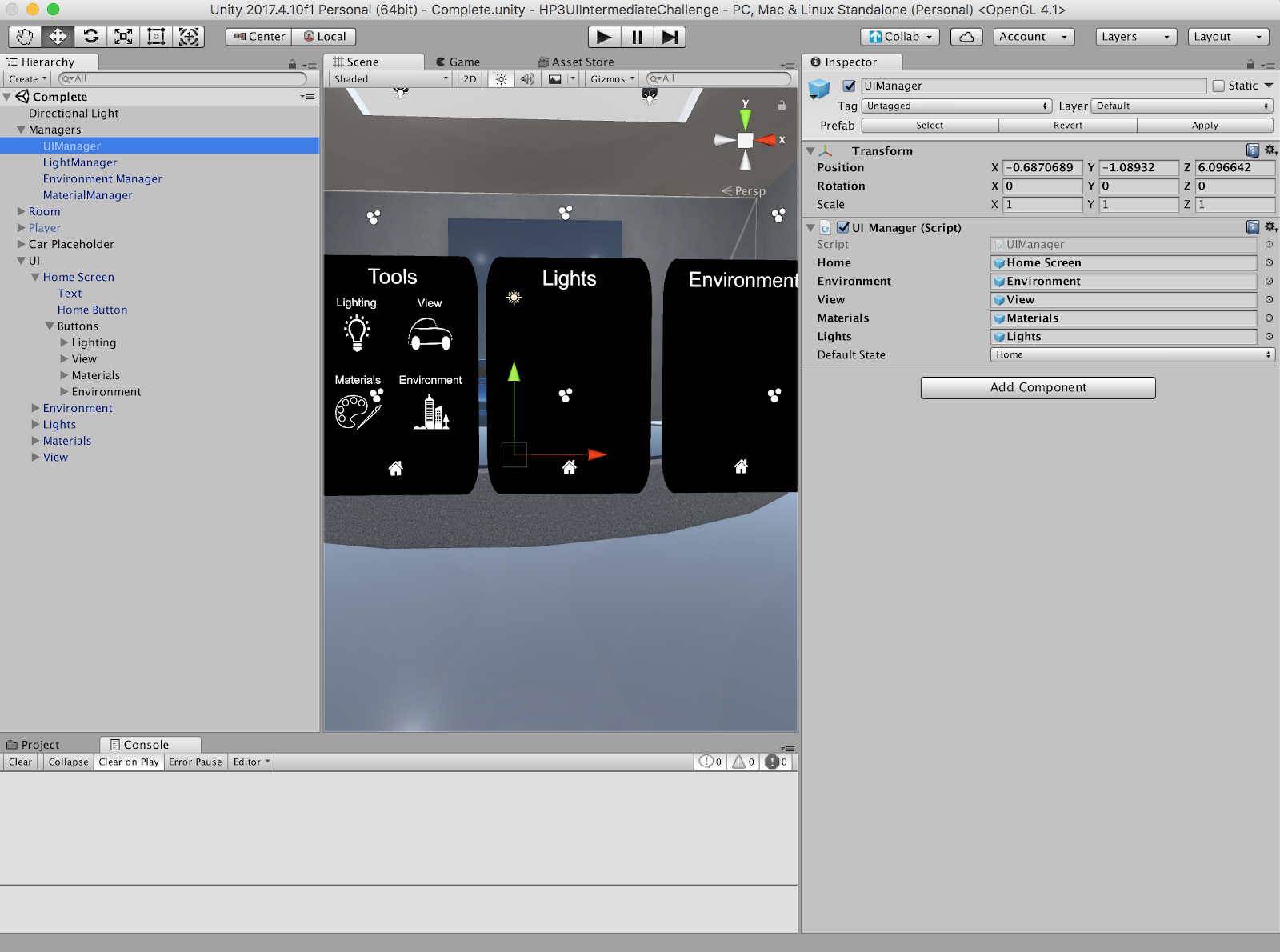The width and height of the screenshot is (1280, 952).
Task: Open cloud services panel
Action: pos(966,37)
